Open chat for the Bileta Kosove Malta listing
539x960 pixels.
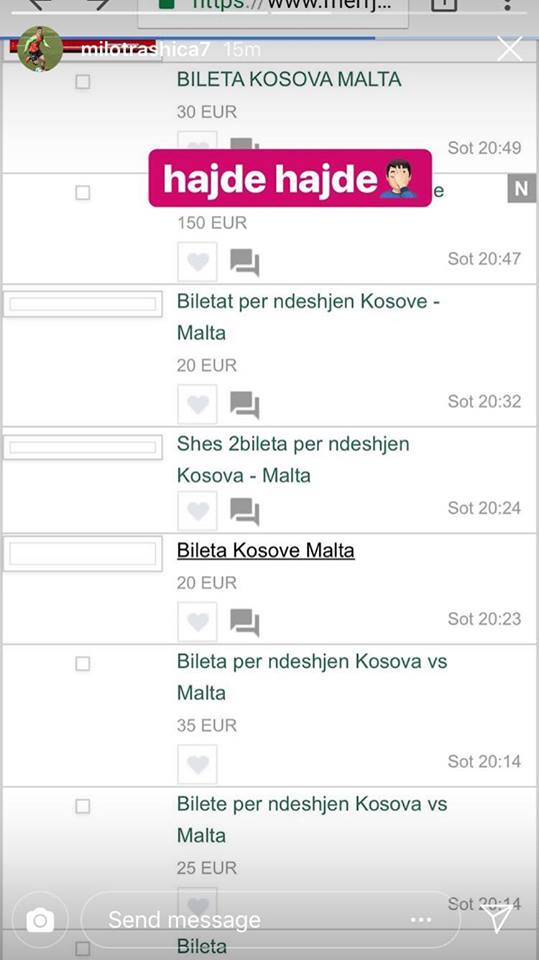pyautogui.click(x=245, y=622)
